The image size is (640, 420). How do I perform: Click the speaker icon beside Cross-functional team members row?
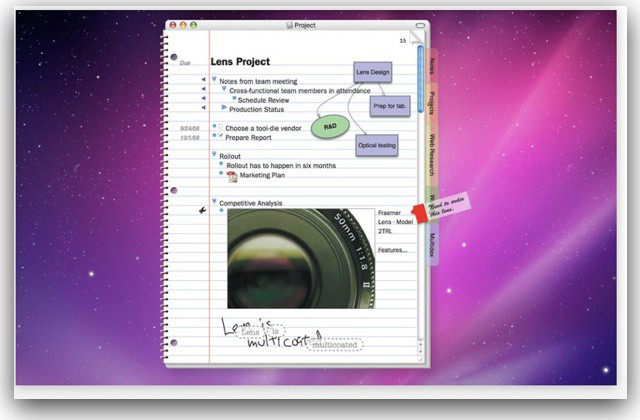tap(203, 89)
